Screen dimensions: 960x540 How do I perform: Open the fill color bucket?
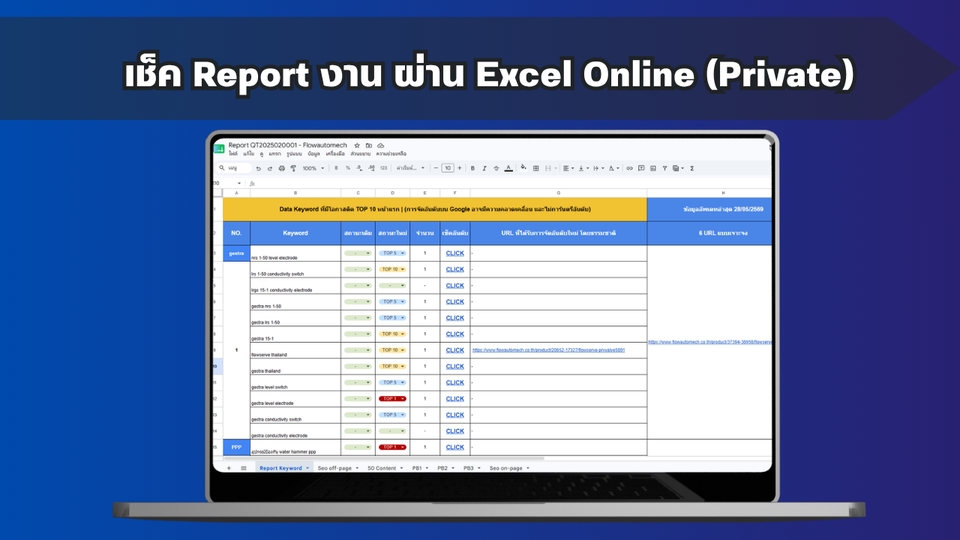[523, 168]
